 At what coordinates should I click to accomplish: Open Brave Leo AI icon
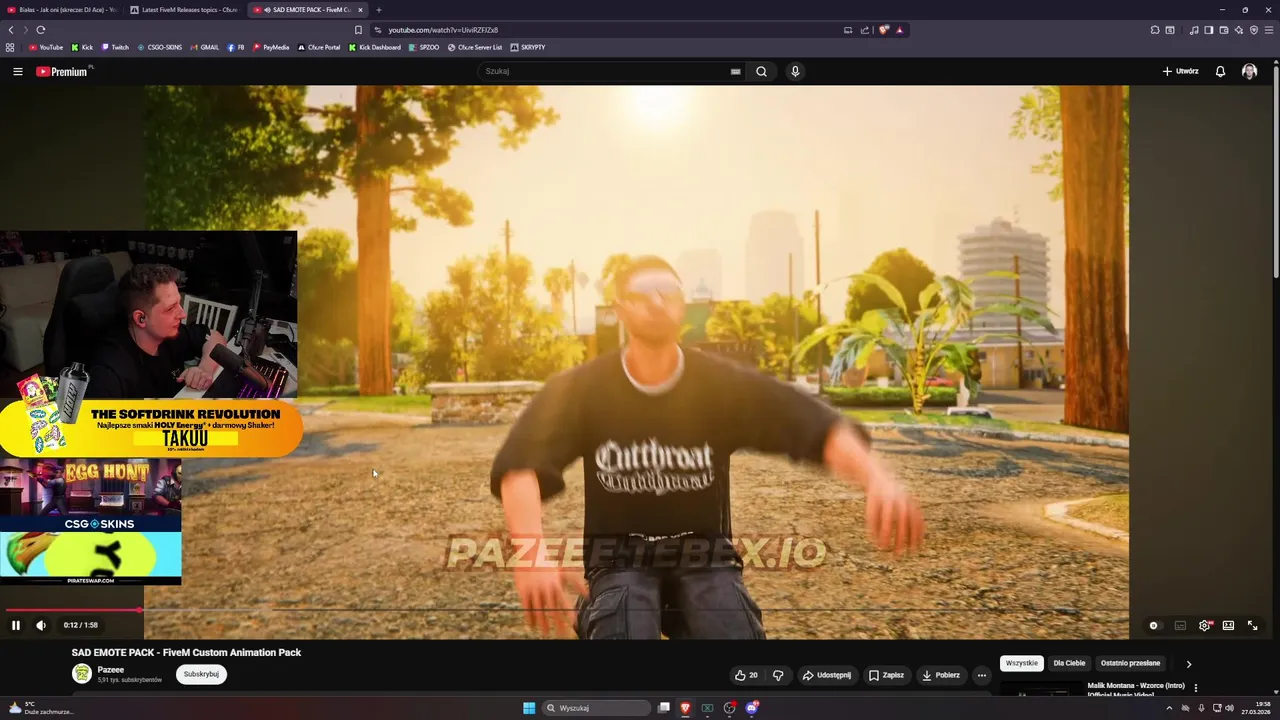point(1238,30)
